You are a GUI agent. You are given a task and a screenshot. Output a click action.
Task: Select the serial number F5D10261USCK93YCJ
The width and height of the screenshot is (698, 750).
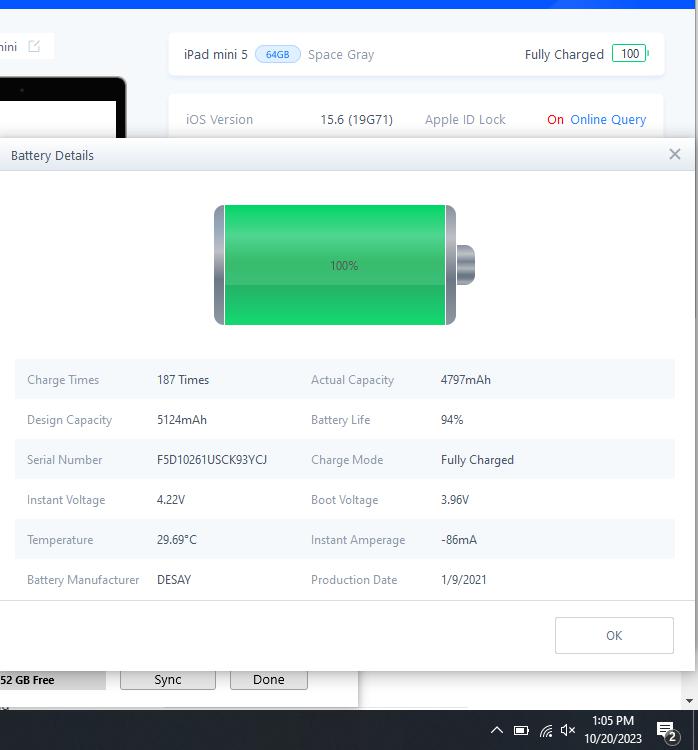tap(212, 460)
